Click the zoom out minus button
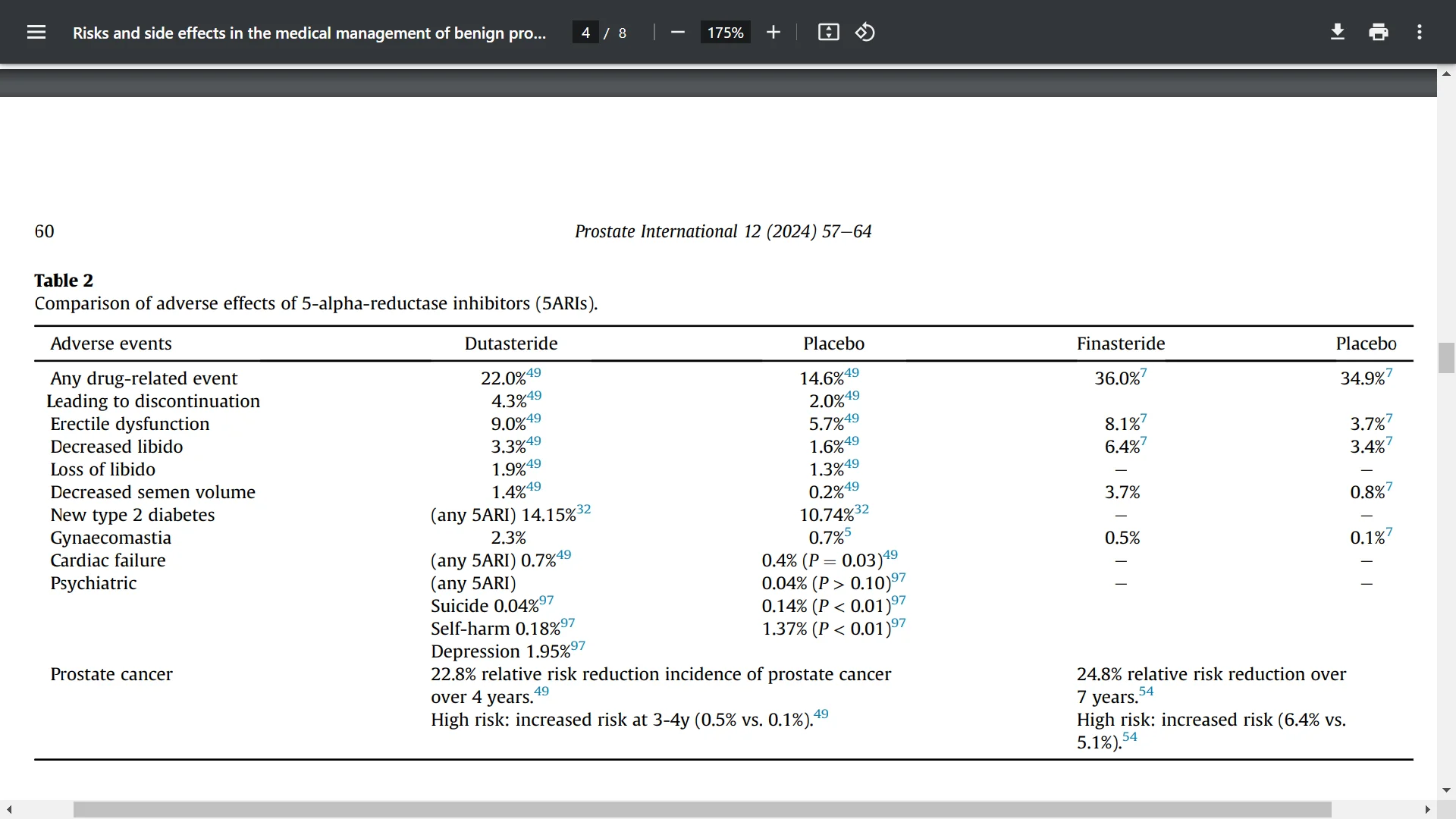This screenshot has height=819, width=1456. 678,33
